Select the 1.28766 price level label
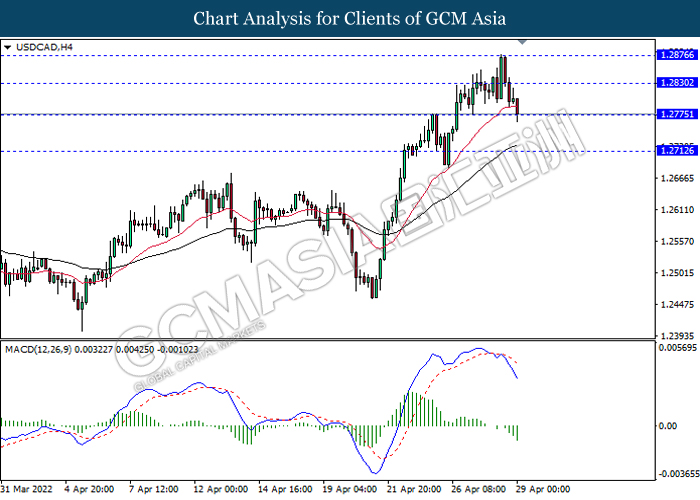700x500 pixels. pos(677,55)
